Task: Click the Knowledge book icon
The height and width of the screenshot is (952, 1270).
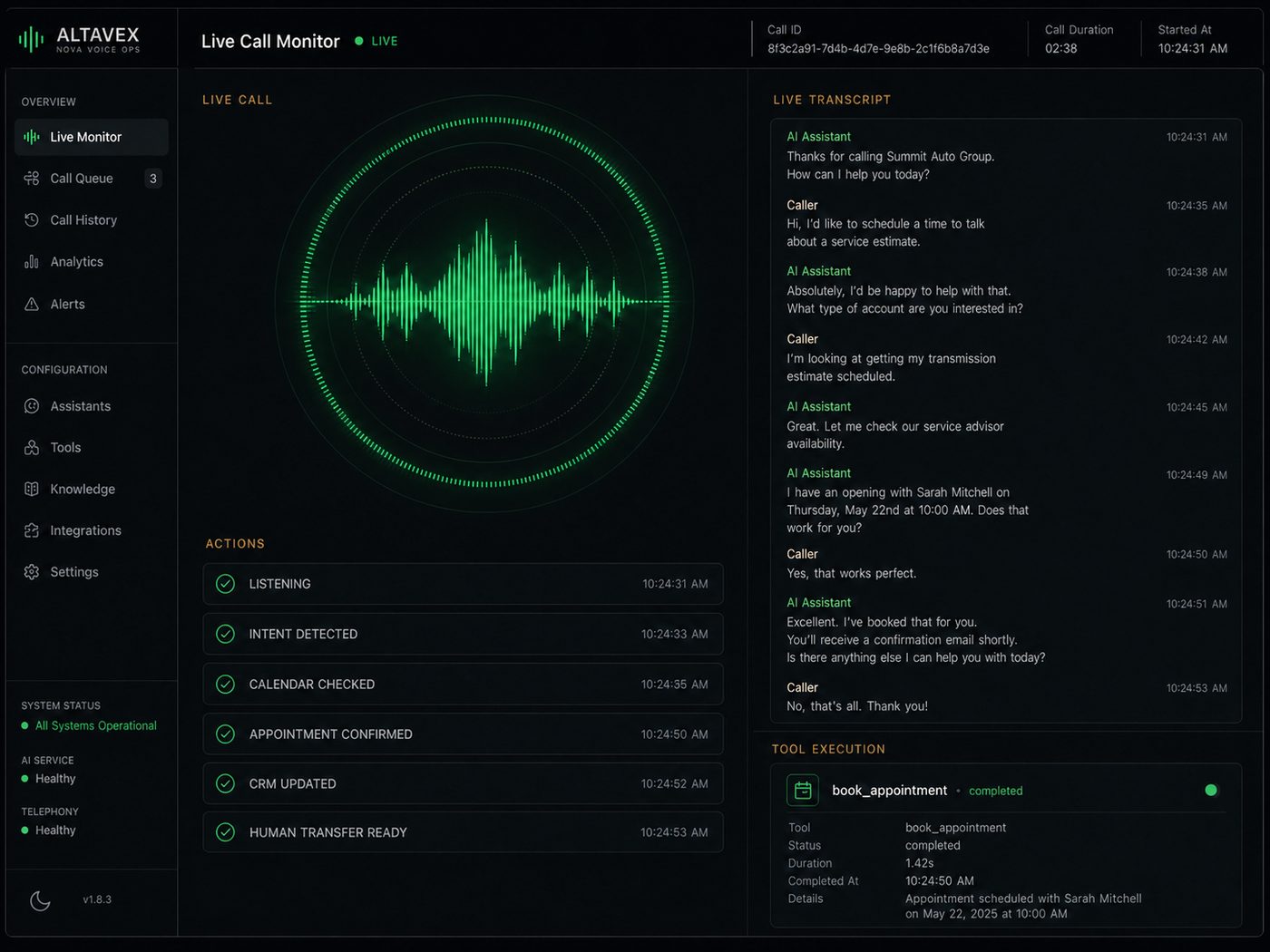Action: coord(32,490)
